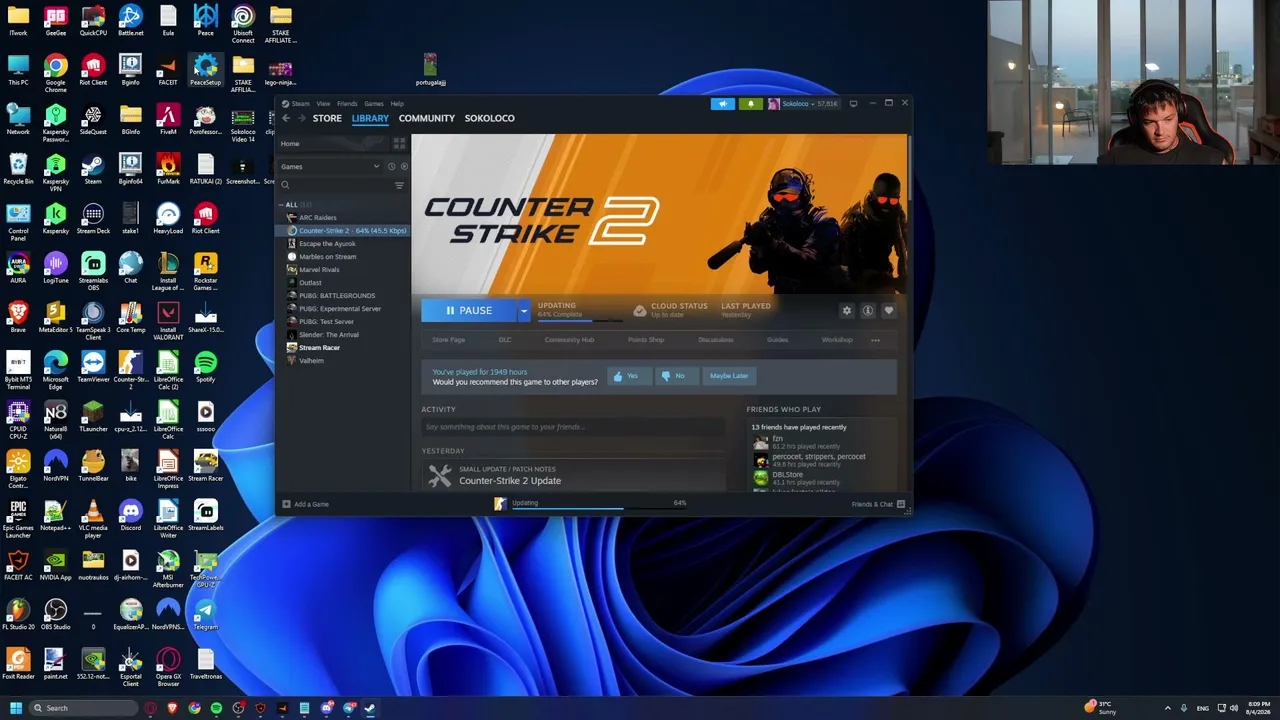Click the Steam taskbar icon
This screenshot has width=1280, height=720.
(370, 708)
